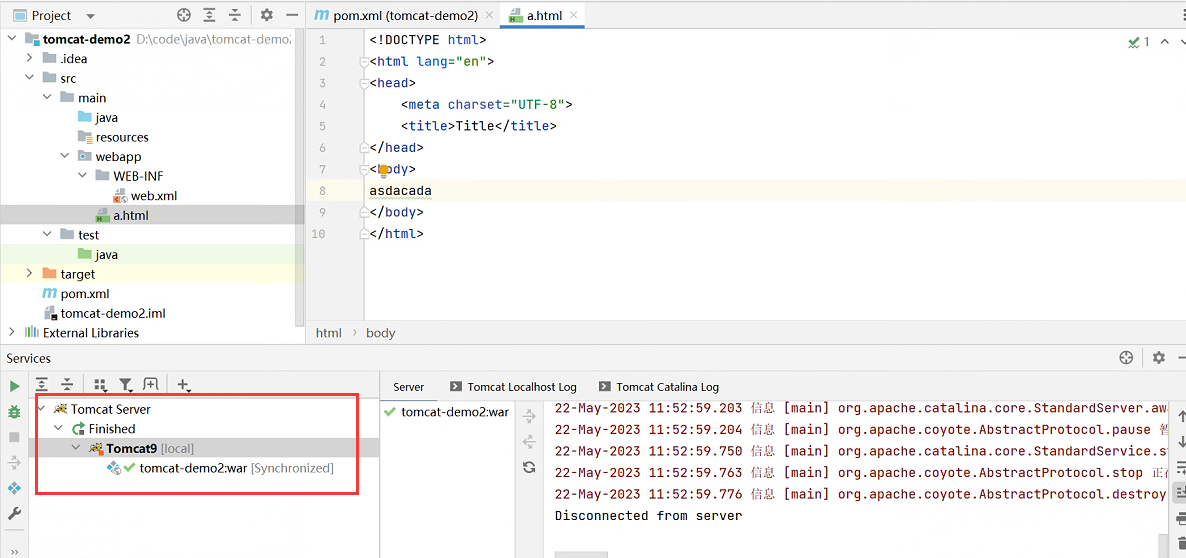
Task: Click Open in New Tab icon in Services
Action: pyautogui.click(x=151, y=384)
